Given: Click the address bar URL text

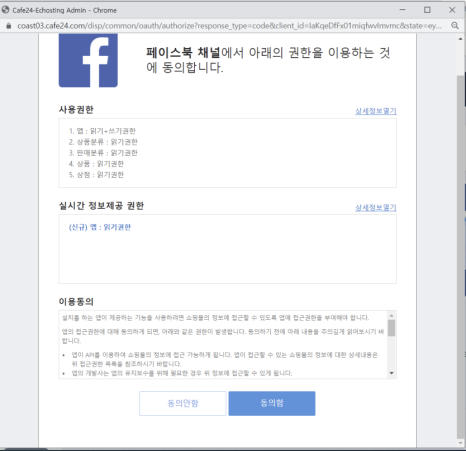Looking at the screenshot, I should pos(229,26).
